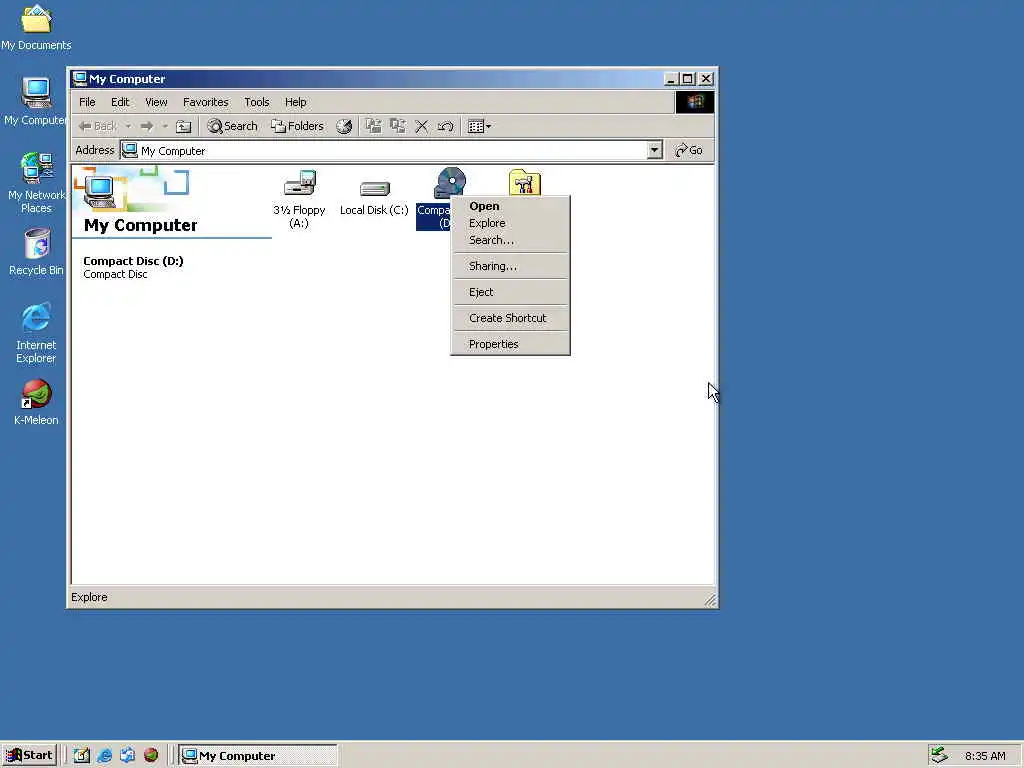
Task: Open the History toolbar icon
Action: click(344, 126)
